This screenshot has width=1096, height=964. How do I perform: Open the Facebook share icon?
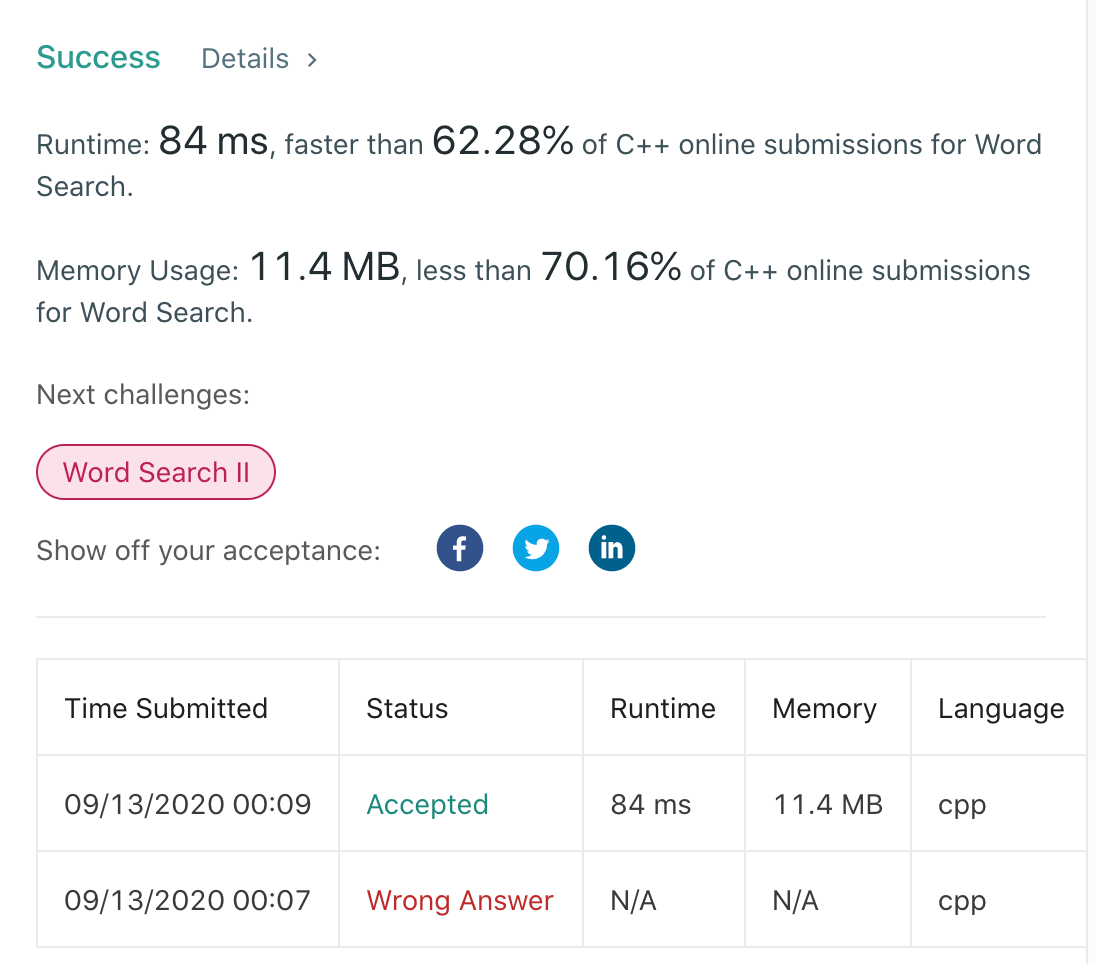(459, 548)
